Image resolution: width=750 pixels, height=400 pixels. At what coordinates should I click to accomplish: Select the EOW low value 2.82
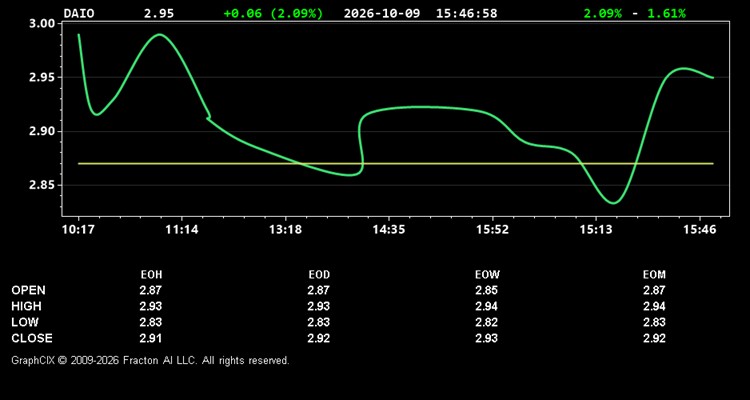[486, 322]
